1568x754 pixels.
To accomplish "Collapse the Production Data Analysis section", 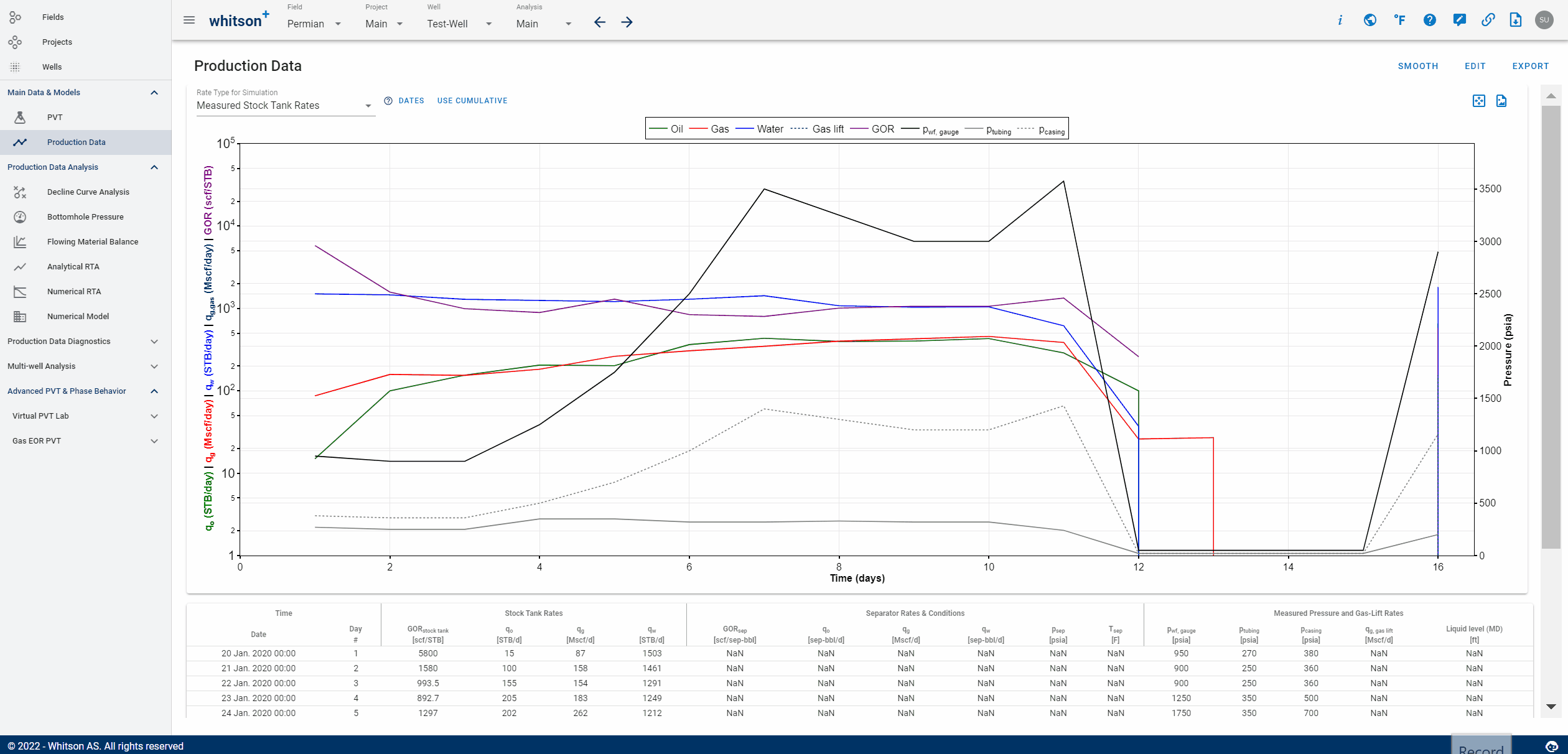I will [154, 167].
